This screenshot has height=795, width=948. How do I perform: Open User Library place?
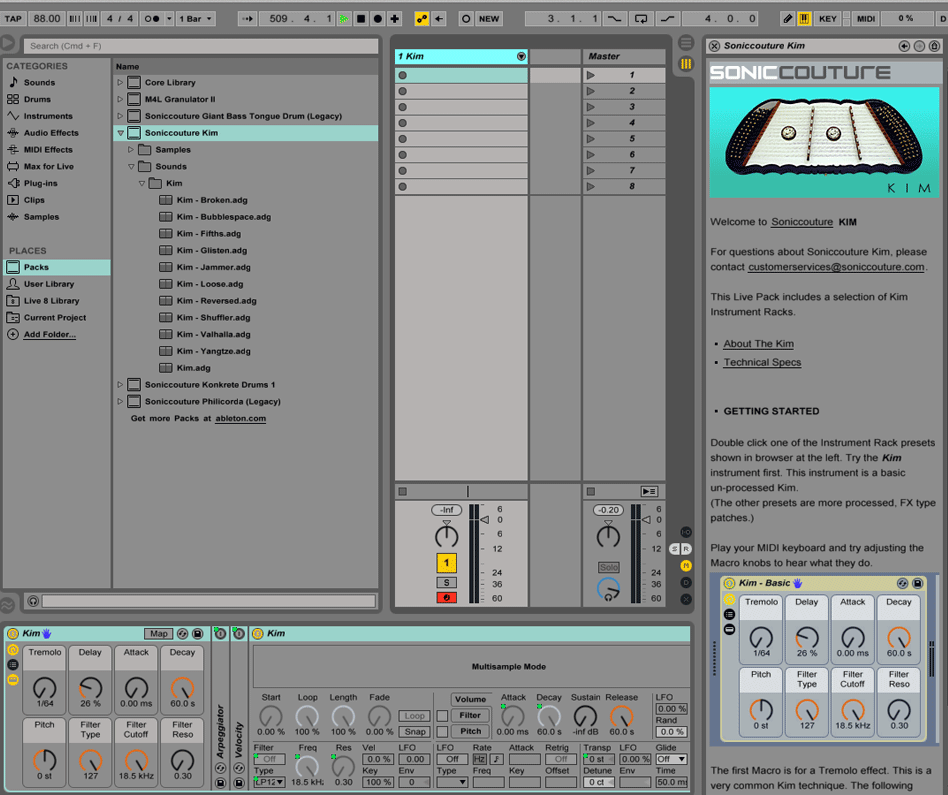pyautogui.click(x=48, y=284)
